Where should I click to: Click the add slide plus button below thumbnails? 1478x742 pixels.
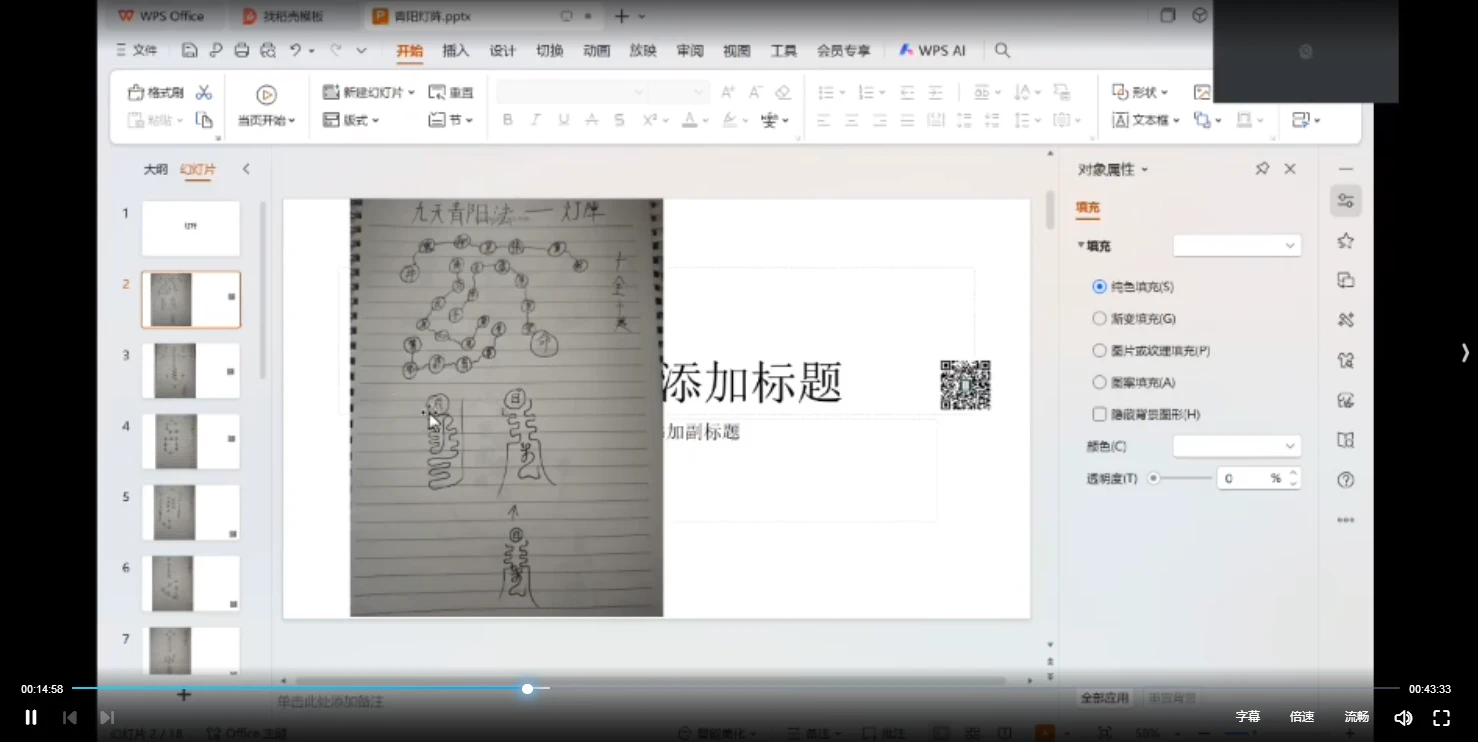(x=184, y=694)
